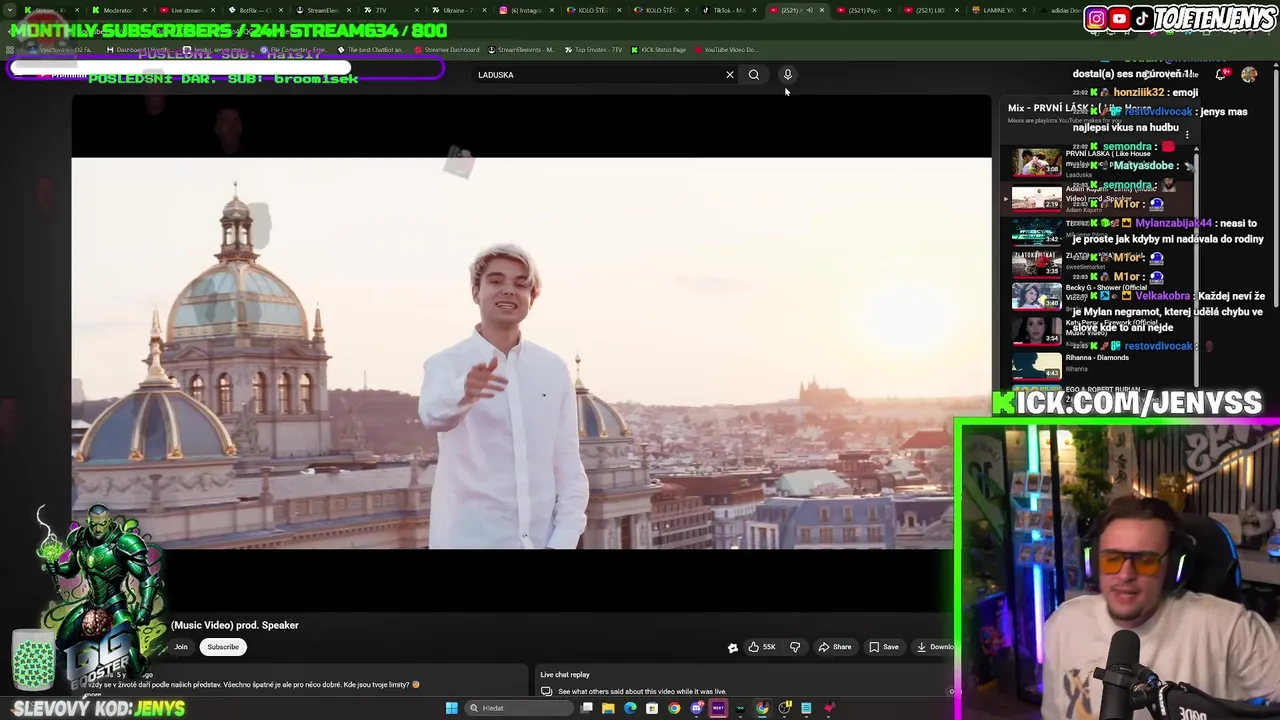Open the NEXT app on the taskbar
Image resolution: width=1280 pixels, height=720 pixels.
[x=718, y=708]
